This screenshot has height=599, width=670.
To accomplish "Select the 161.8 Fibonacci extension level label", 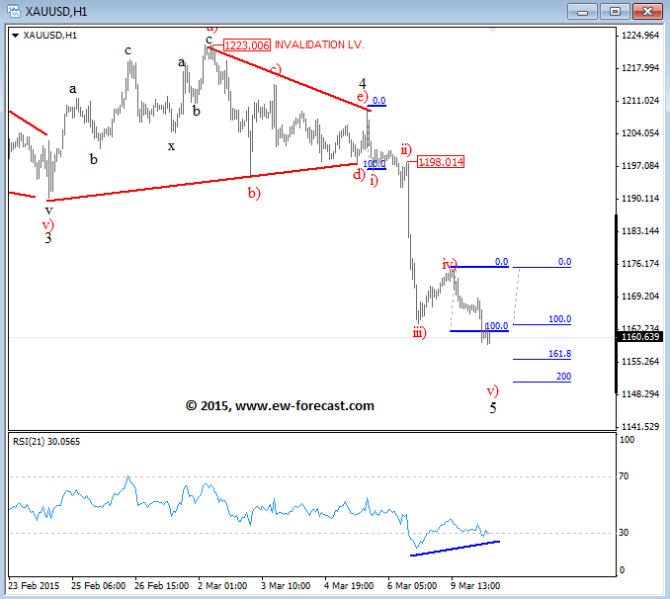I will (x=559, y=354).
